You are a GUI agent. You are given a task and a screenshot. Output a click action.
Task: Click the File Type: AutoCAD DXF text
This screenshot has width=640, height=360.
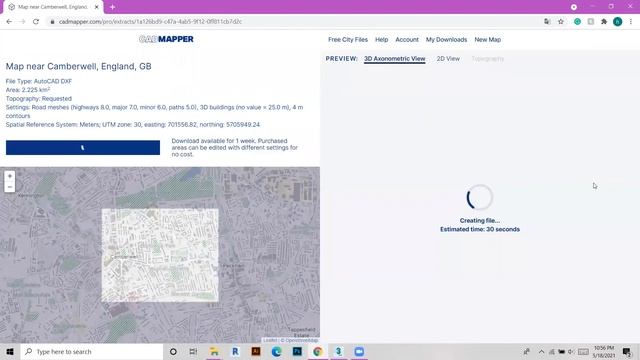39,81
